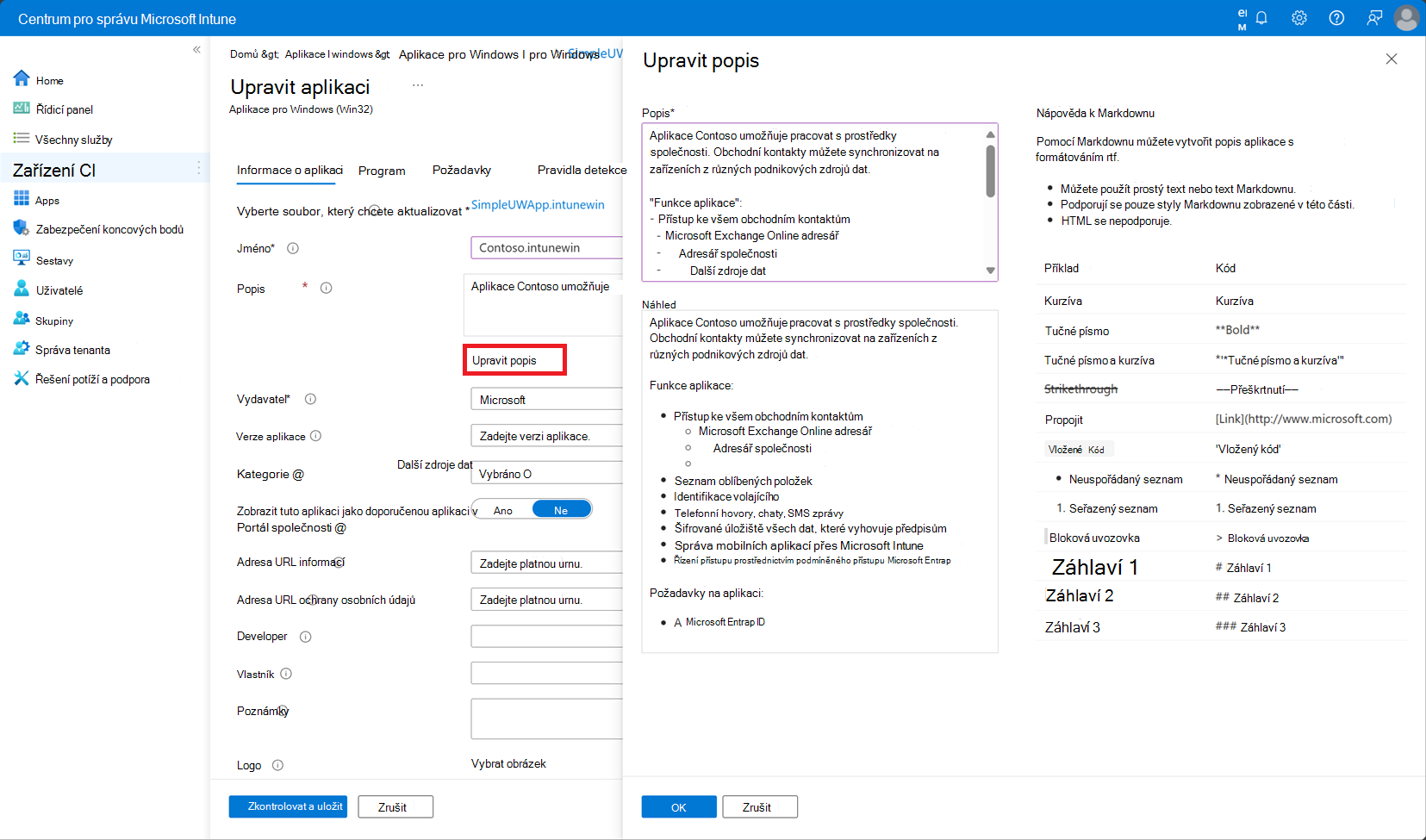Click the Vlastník input field

[546, 673]
